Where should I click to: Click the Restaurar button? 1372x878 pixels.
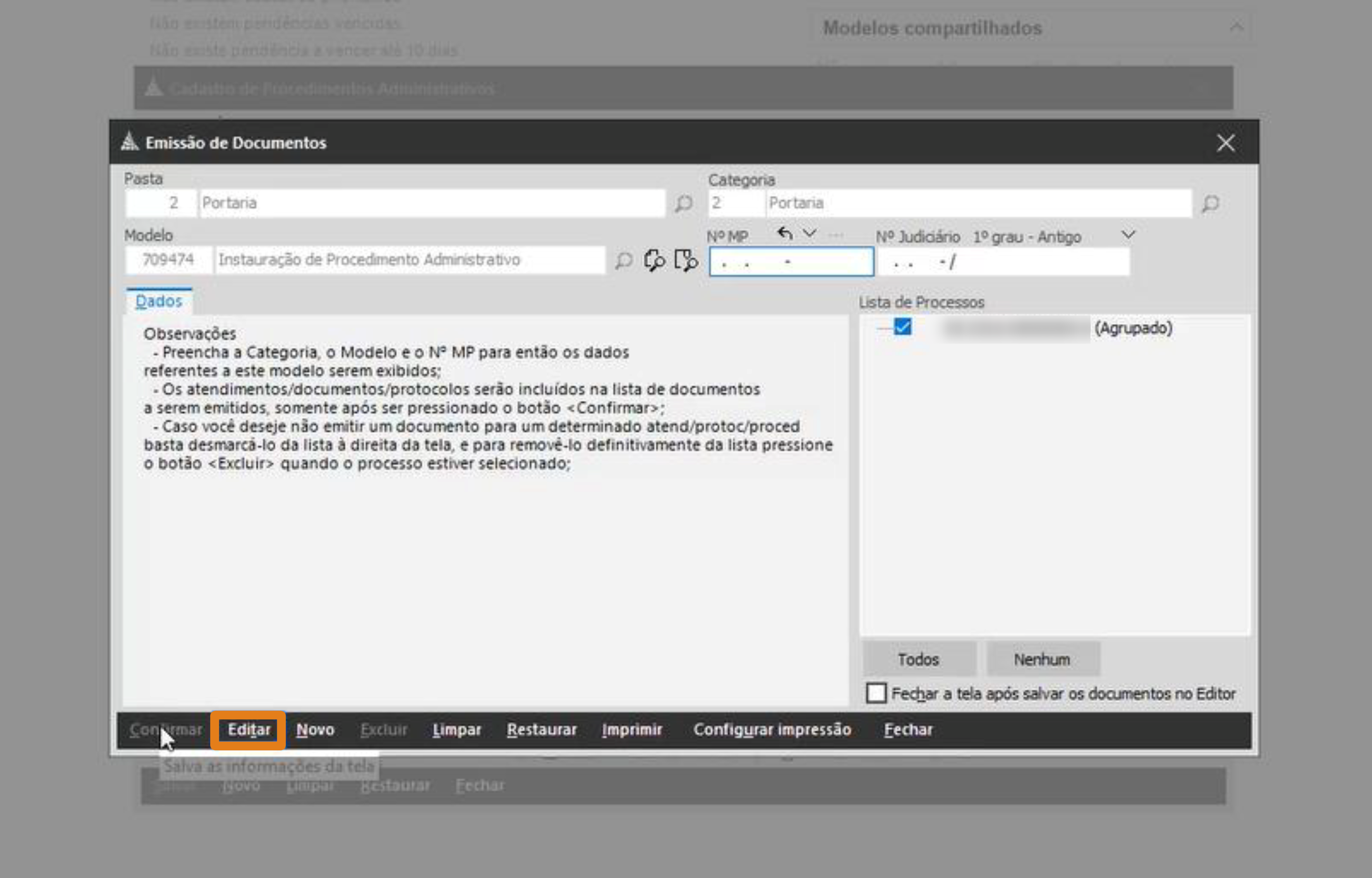pyautogui.click(x=541, y=729)
